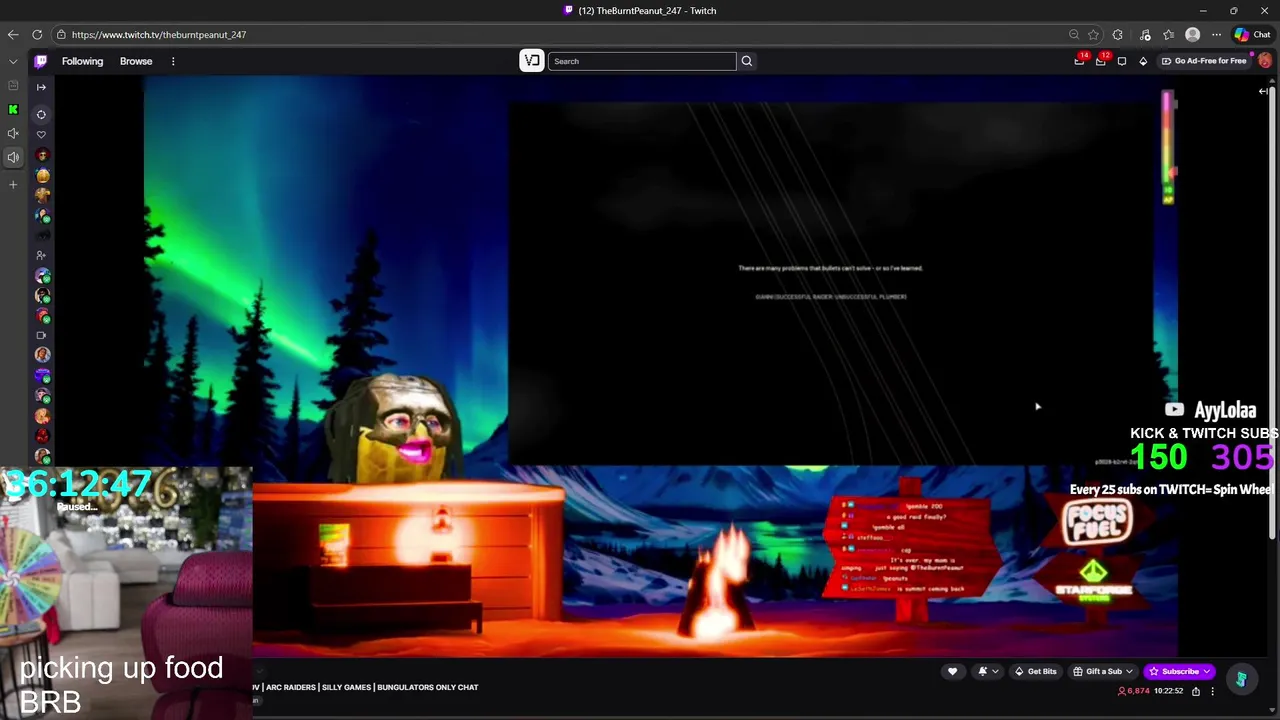Open browser Settings and more menu

[1217, 34]
